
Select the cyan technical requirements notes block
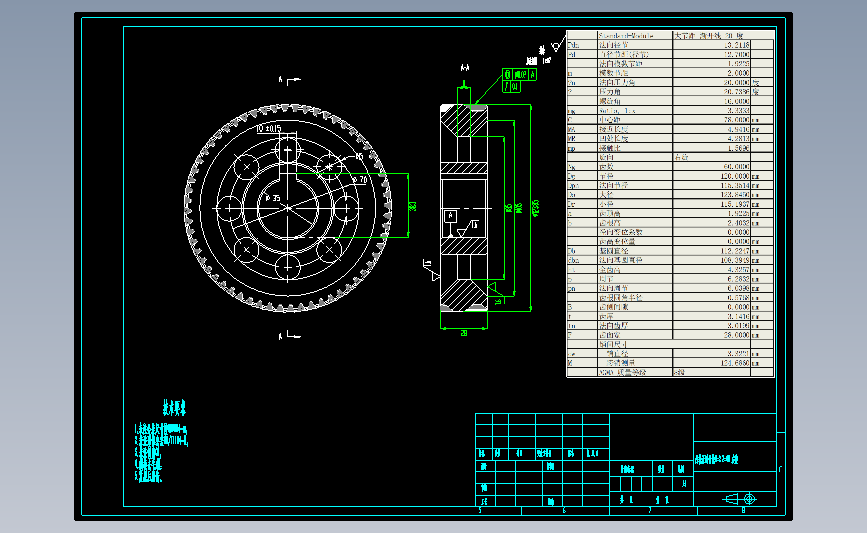(x=161, y=452)
